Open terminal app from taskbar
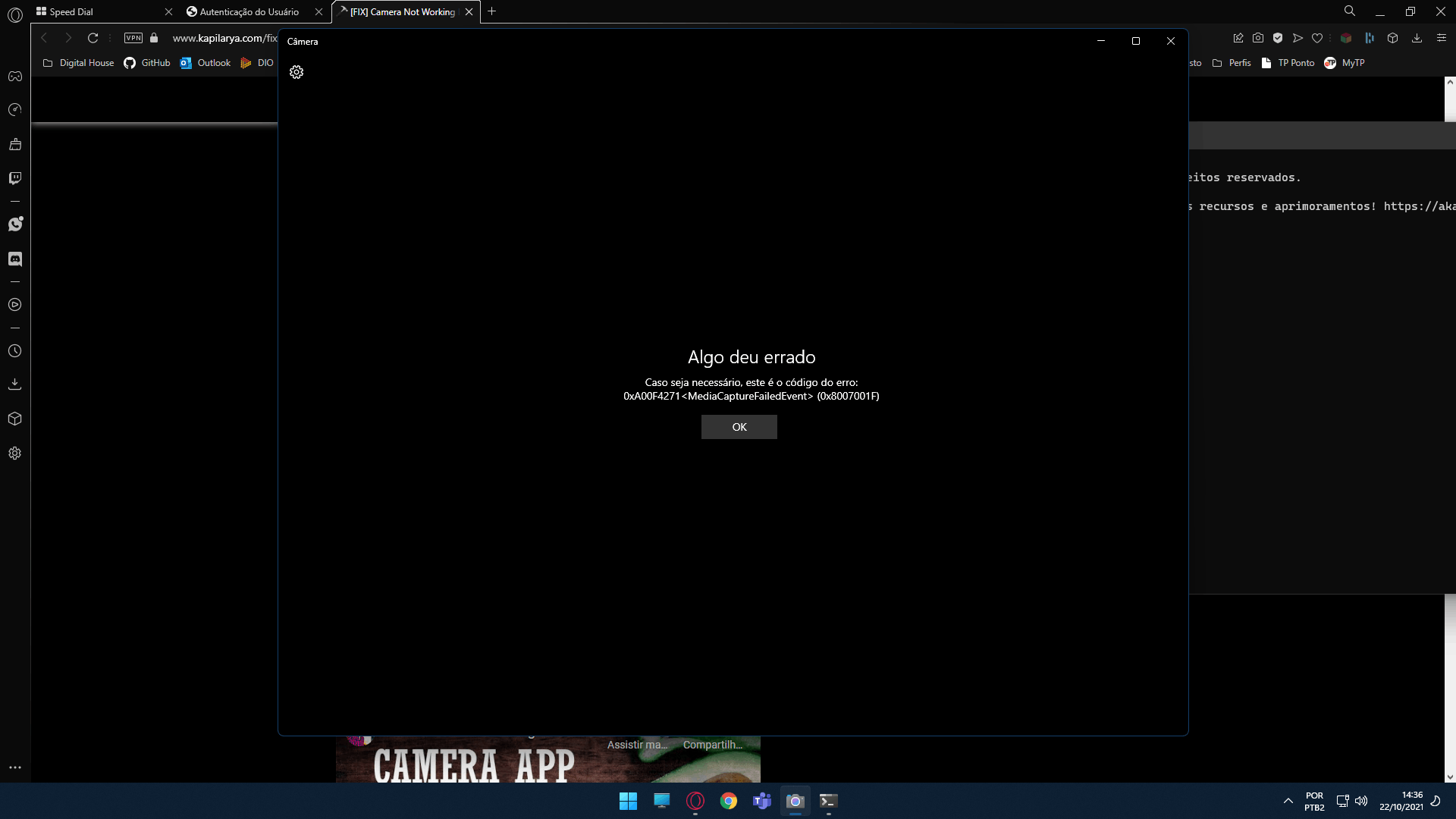The height and width of the screenshot is (819, 1456). (x=828, y=801)
